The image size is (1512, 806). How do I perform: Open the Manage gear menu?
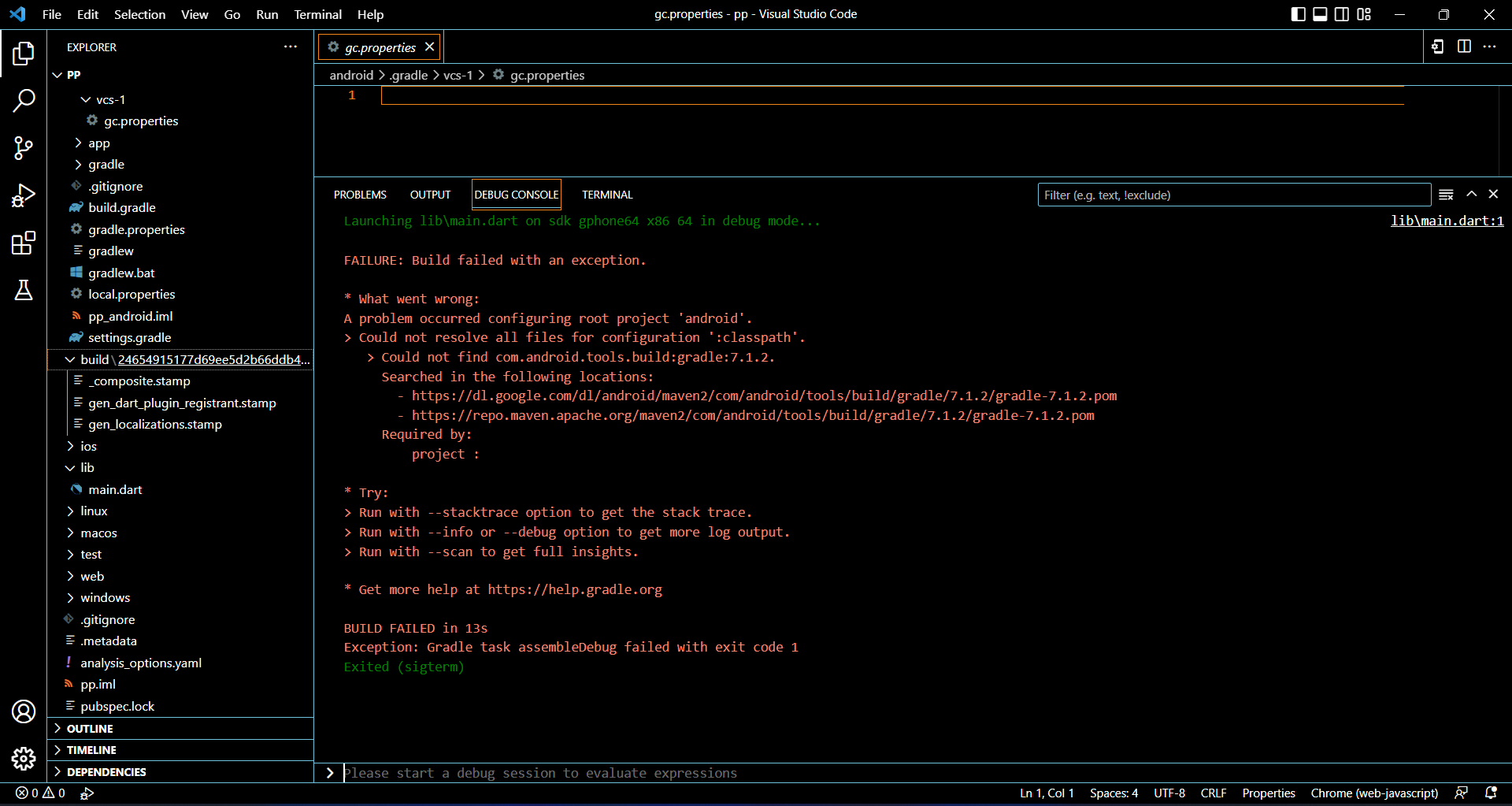click(x=24, y=759)
